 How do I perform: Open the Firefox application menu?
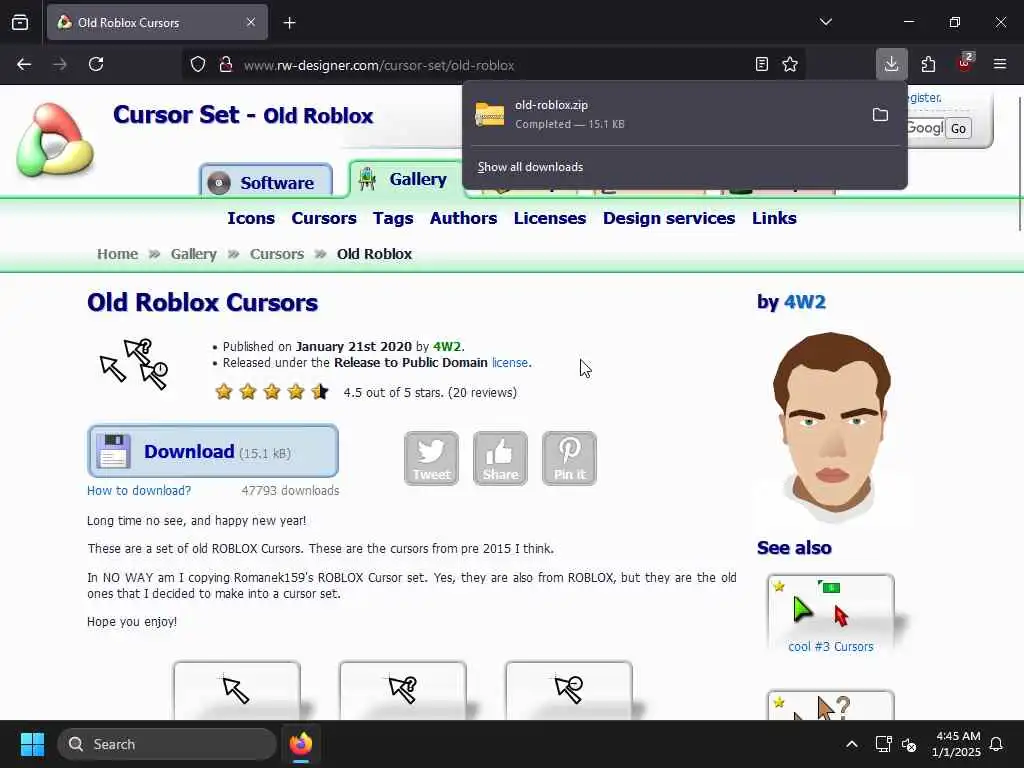click(1000, 64)
